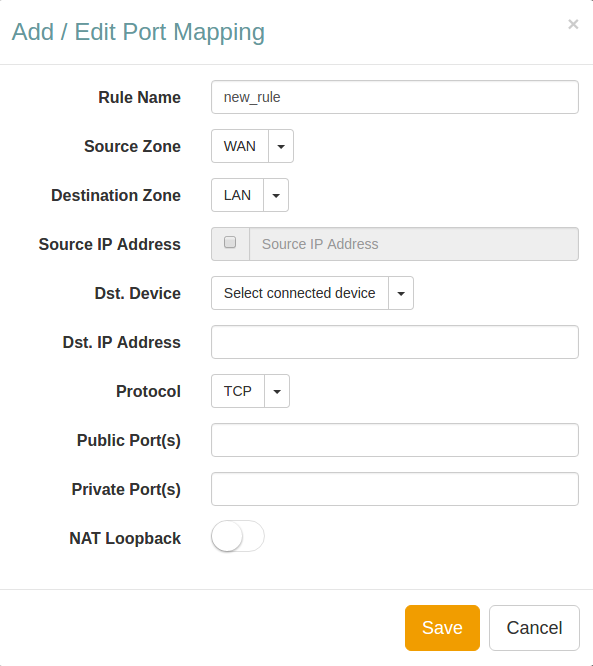Click the Public Port(s) field
Image resolution: width=593 pixels, height=666 pixels.
coord(395,440)
